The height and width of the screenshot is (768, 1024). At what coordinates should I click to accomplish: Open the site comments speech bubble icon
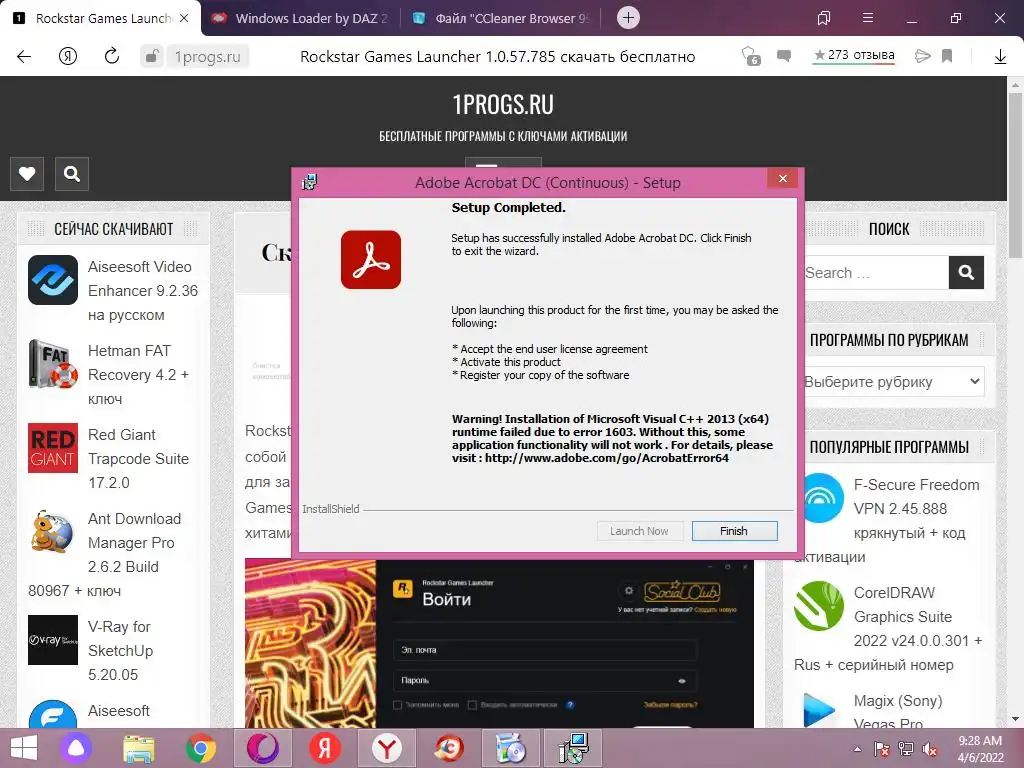[x=784, y=56]
